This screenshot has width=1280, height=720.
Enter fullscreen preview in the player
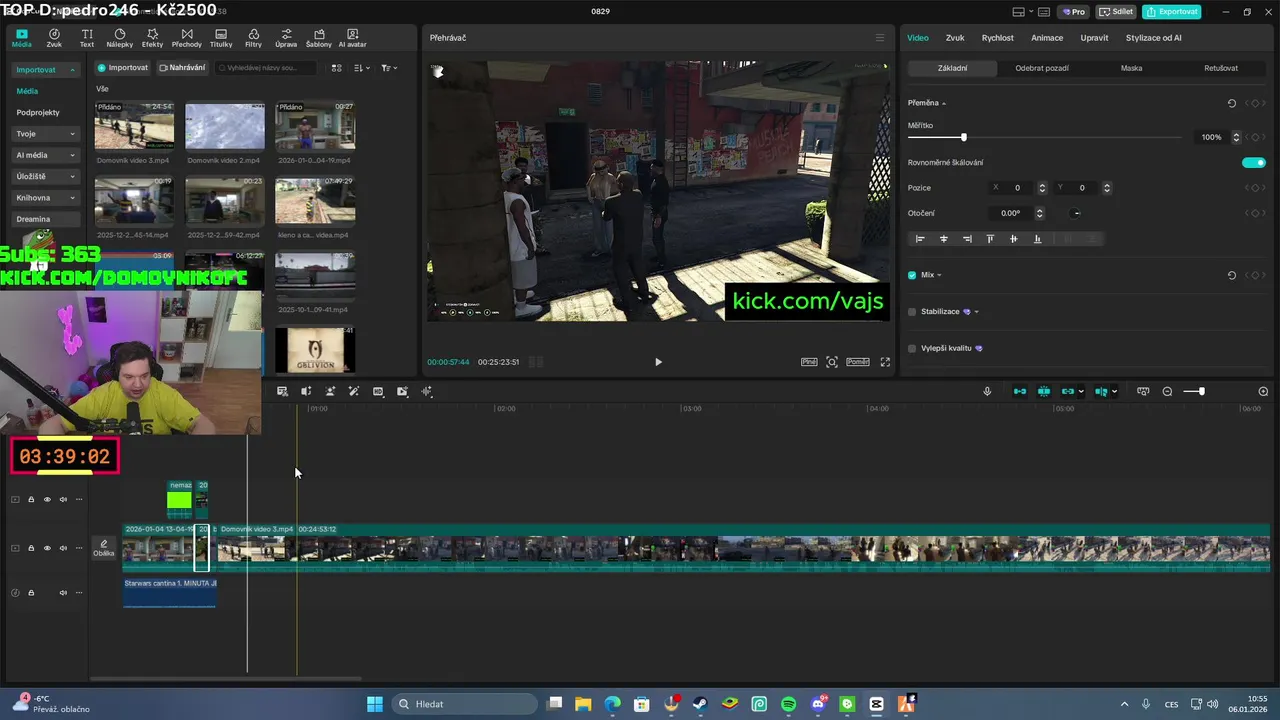885,362
